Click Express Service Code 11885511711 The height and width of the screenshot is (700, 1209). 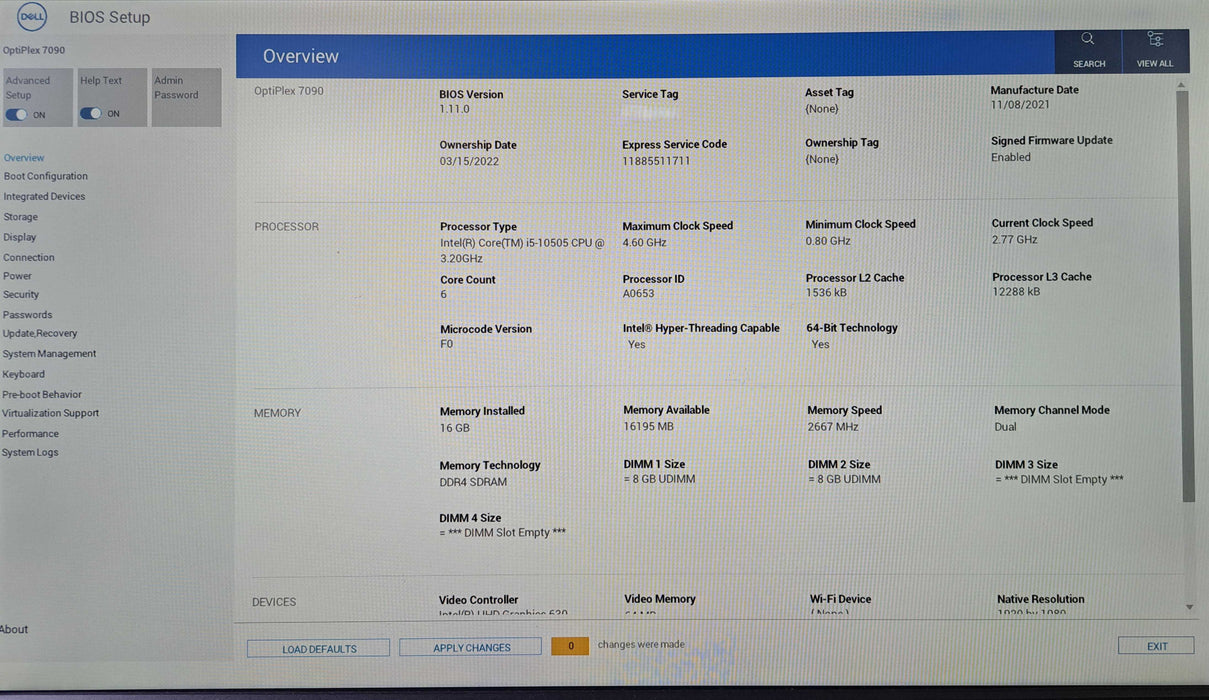pos(656,161)
